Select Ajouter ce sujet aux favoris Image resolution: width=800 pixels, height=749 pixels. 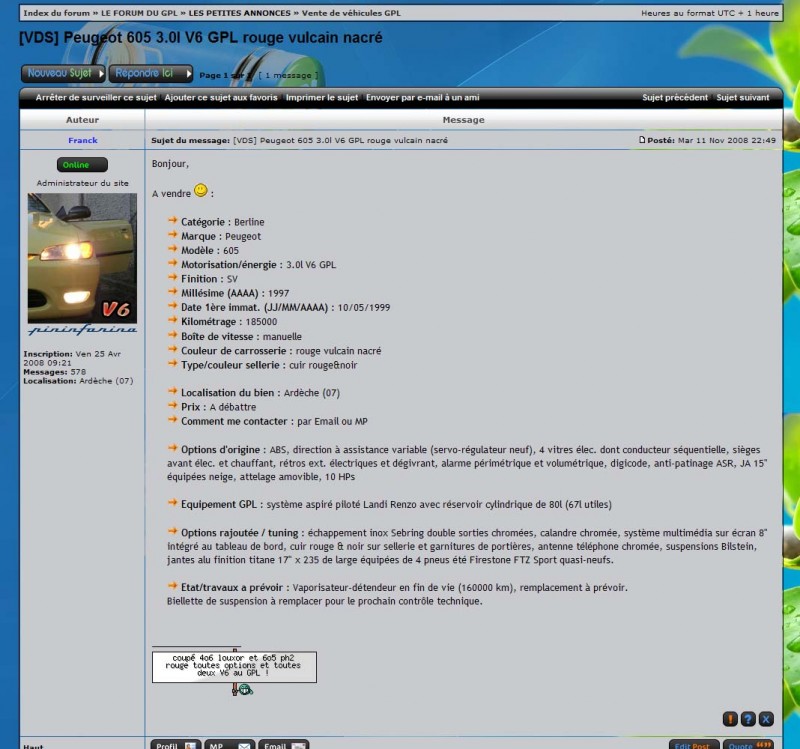(x=221, y=98)
